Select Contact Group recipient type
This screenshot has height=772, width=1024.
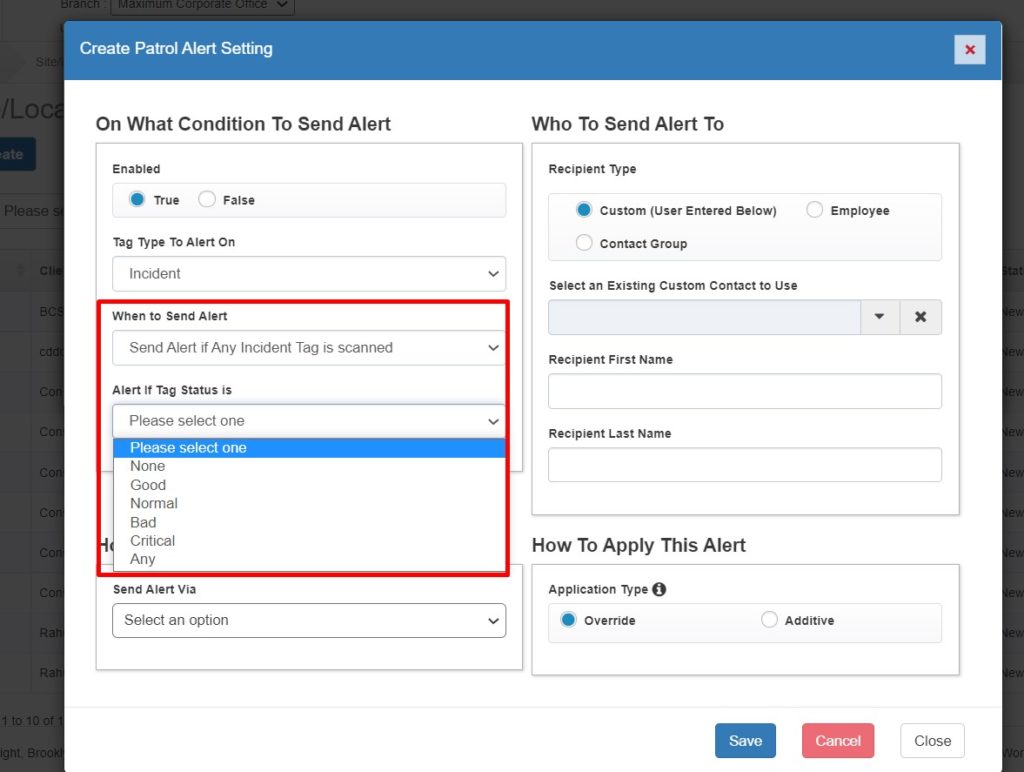[584, 243]
